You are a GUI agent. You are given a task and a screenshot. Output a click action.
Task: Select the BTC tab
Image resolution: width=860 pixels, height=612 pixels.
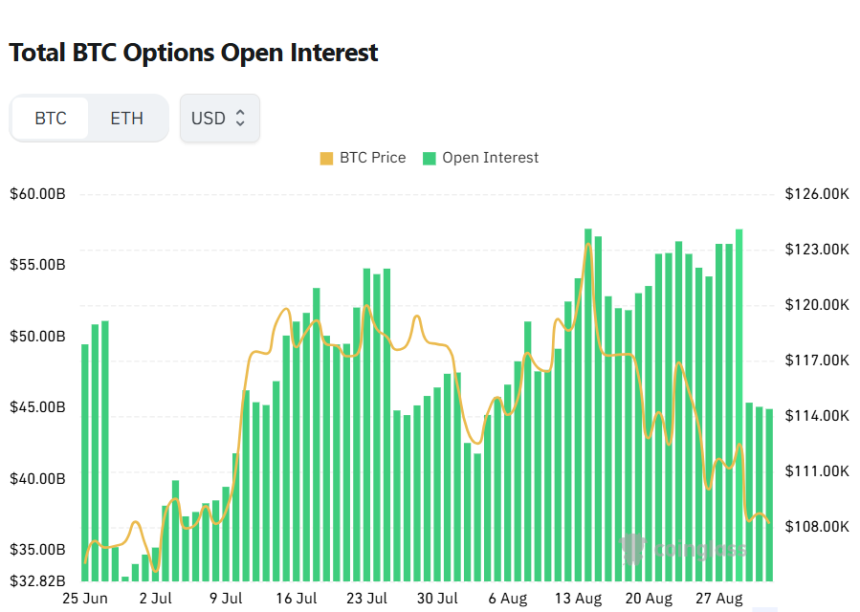tap(50, 118)
